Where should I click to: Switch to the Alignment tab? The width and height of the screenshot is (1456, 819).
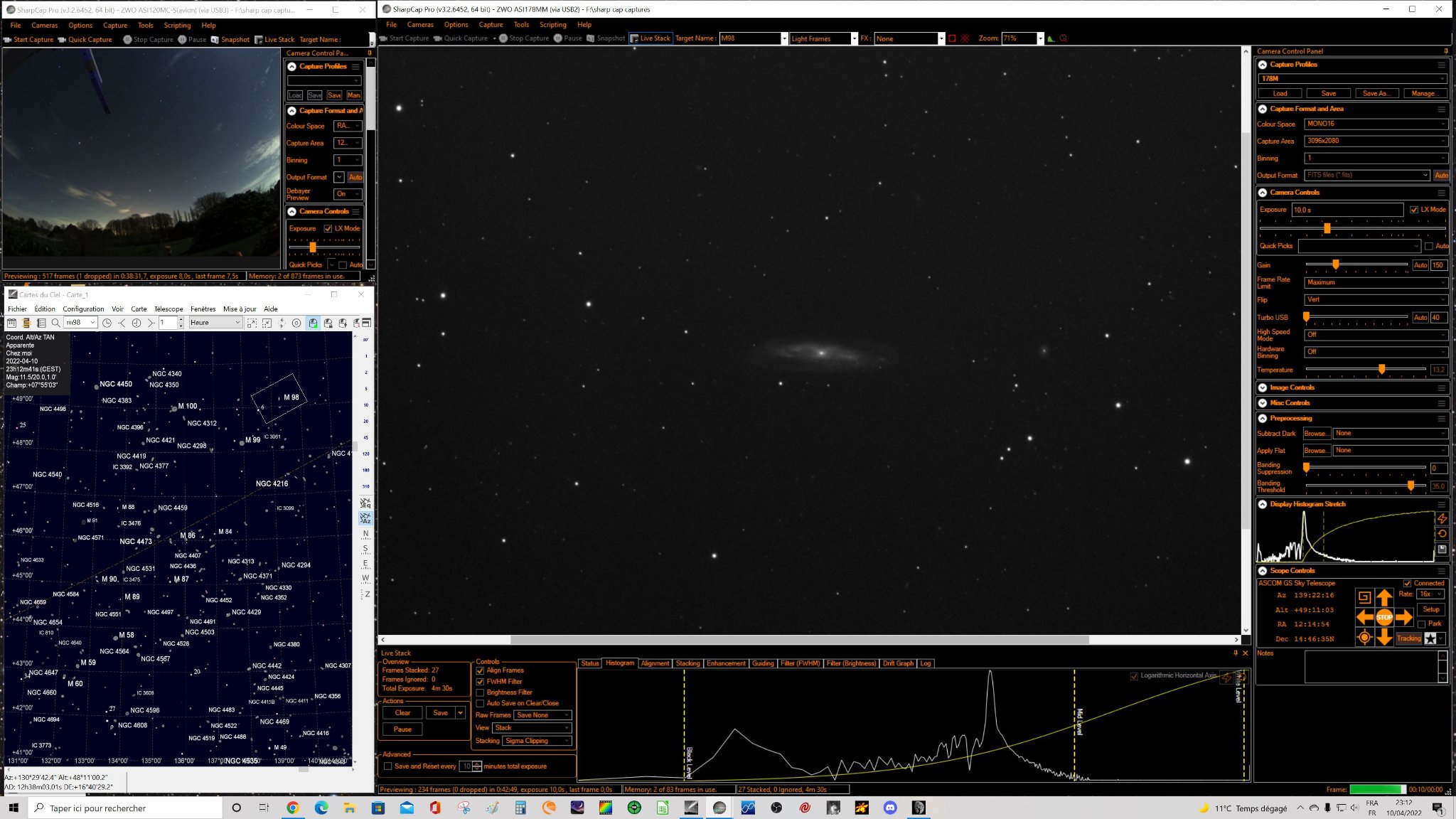coord(655,663)
